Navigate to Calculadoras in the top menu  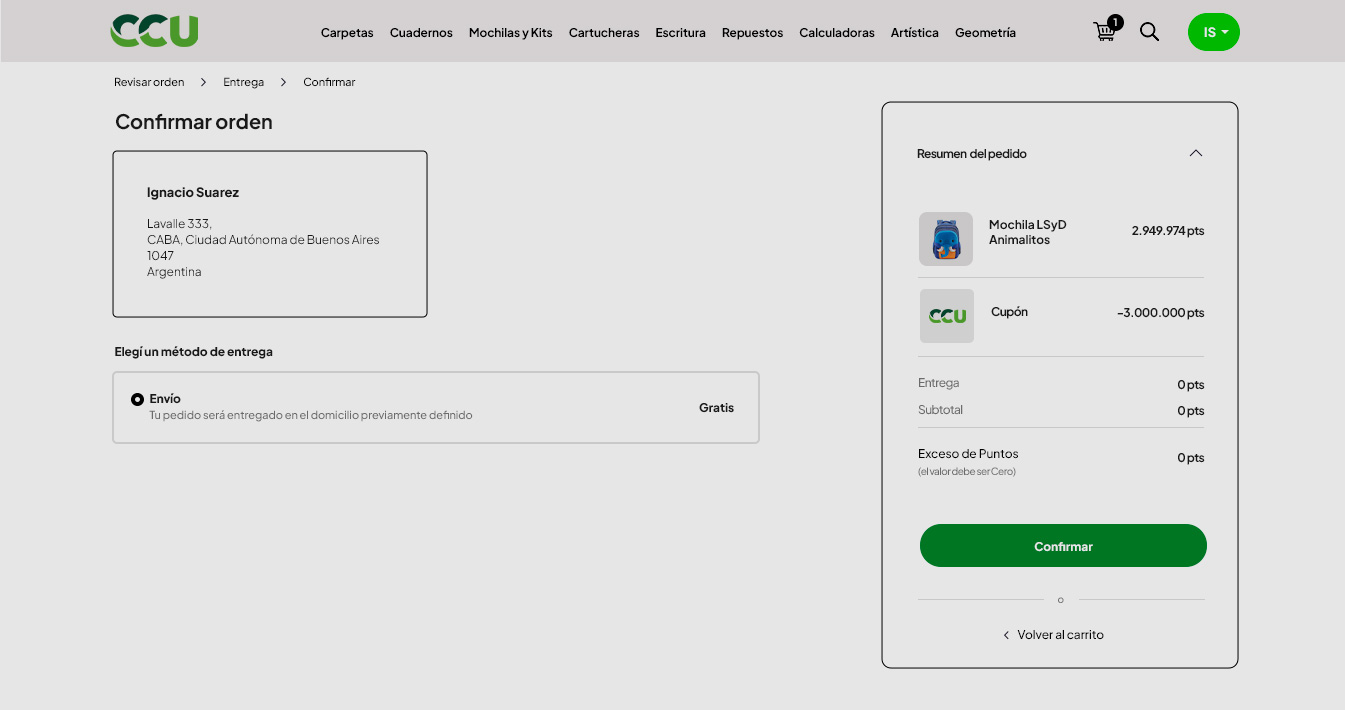(836, 33)
